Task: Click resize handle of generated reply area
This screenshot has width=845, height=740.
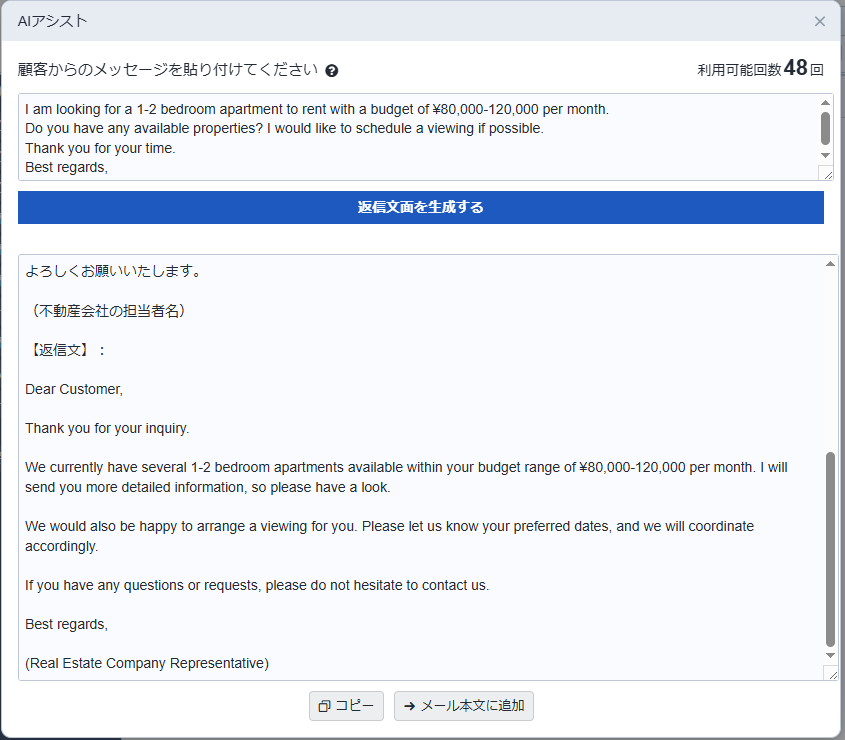Action: point(830,673)
